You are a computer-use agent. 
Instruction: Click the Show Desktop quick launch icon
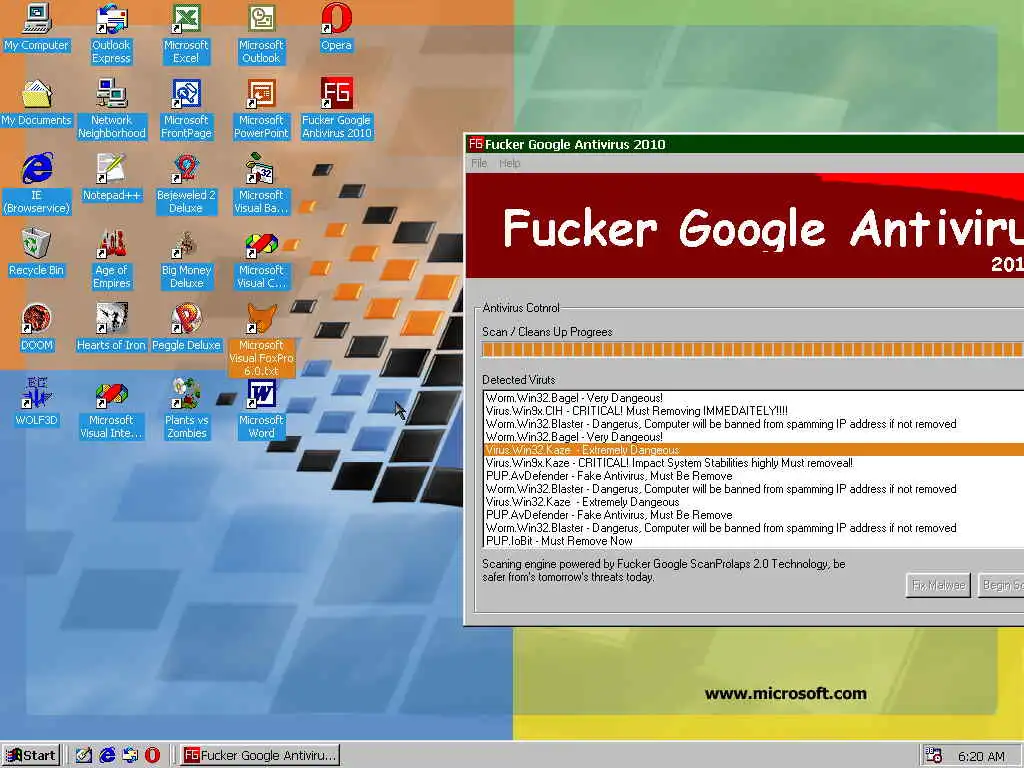(84, 755)
